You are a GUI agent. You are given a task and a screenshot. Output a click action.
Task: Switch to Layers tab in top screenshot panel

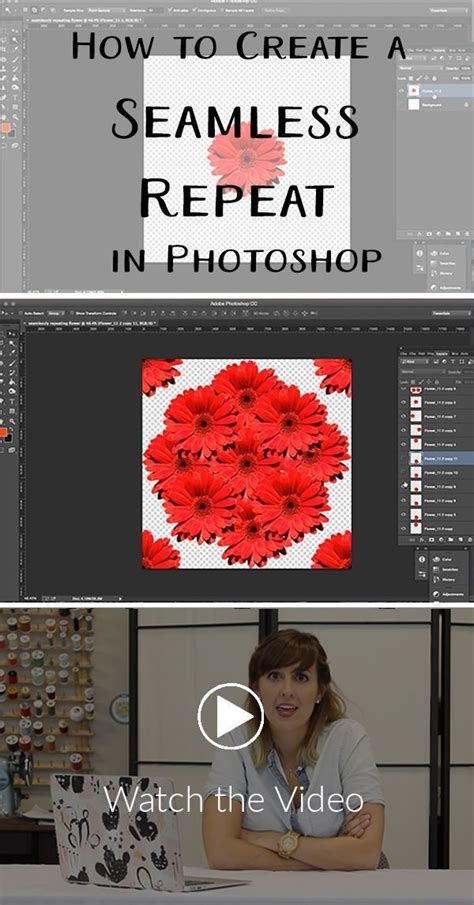click(x=439, y=50)
